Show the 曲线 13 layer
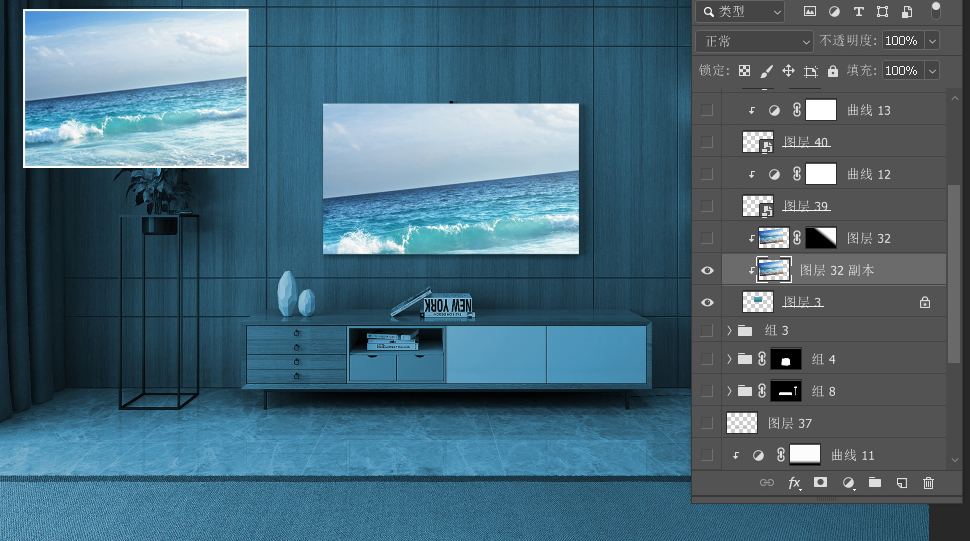This screenshot has height=541, width=970. click(707, 110)
